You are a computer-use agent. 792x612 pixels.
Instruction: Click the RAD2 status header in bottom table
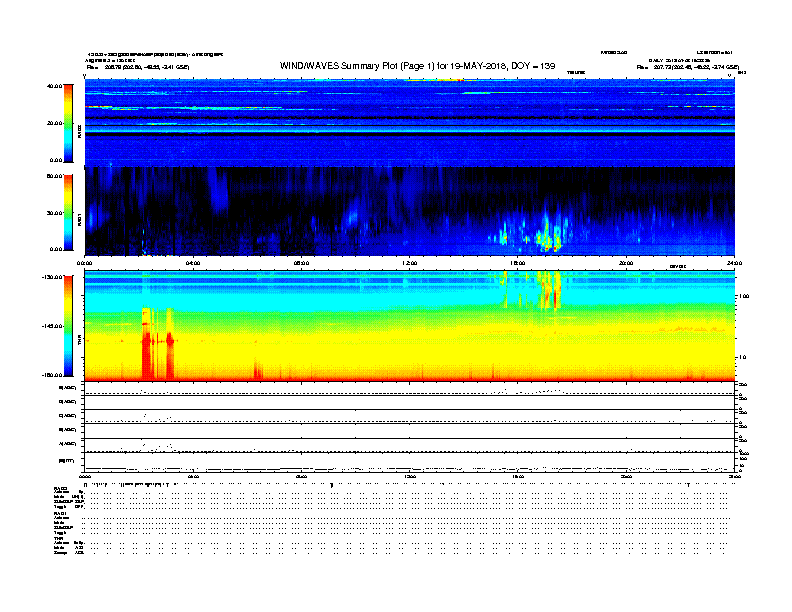point(60,489)
